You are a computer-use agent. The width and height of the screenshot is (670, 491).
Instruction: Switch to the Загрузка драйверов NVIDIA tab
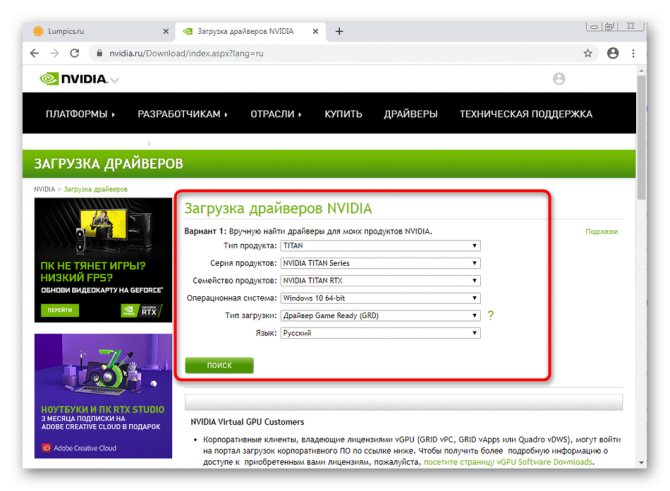pos(250,31)
